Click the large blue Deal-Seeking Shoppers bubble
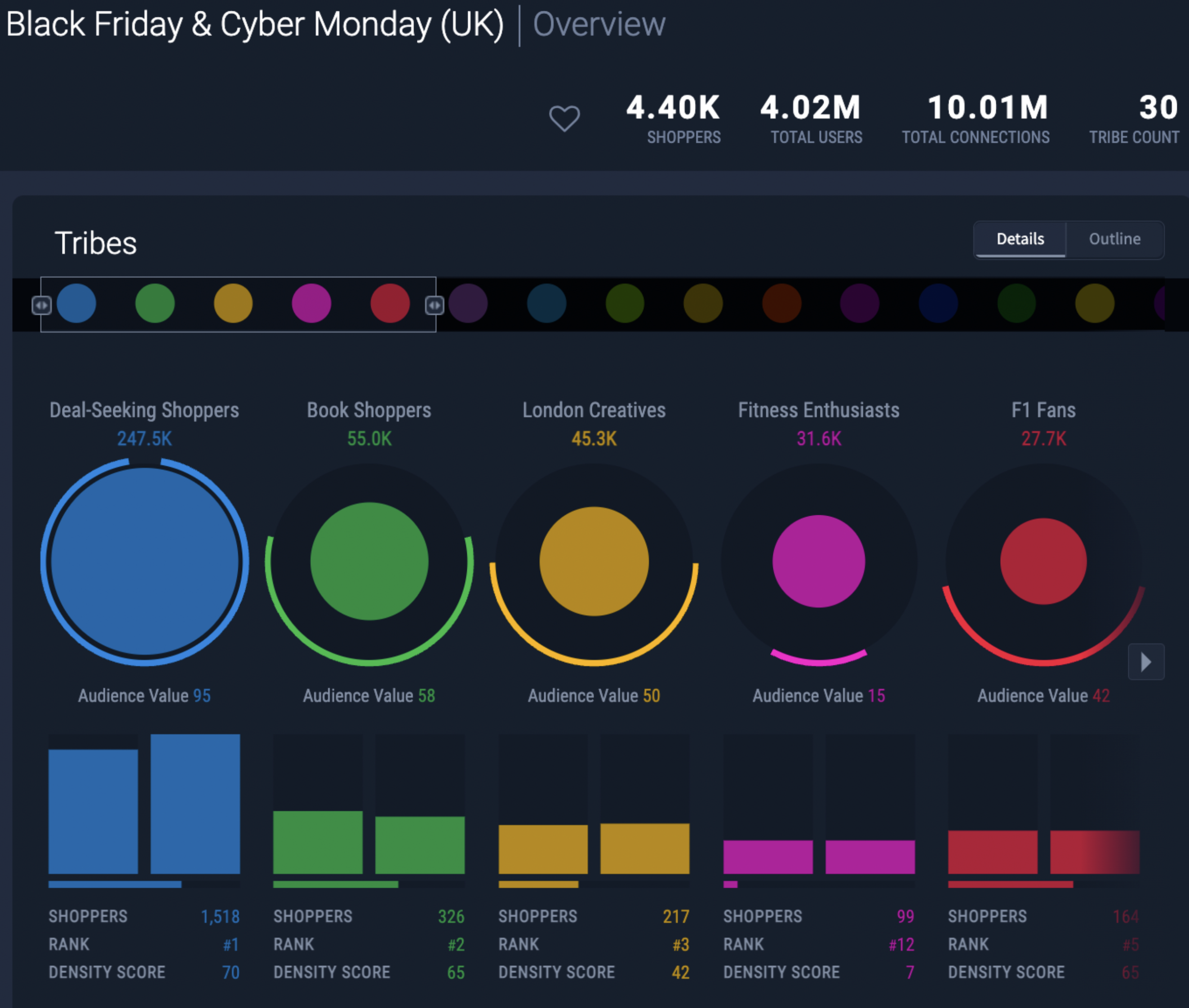Image resolution: width=1189 pixels, height=1008 pixels. pos(145,561)
